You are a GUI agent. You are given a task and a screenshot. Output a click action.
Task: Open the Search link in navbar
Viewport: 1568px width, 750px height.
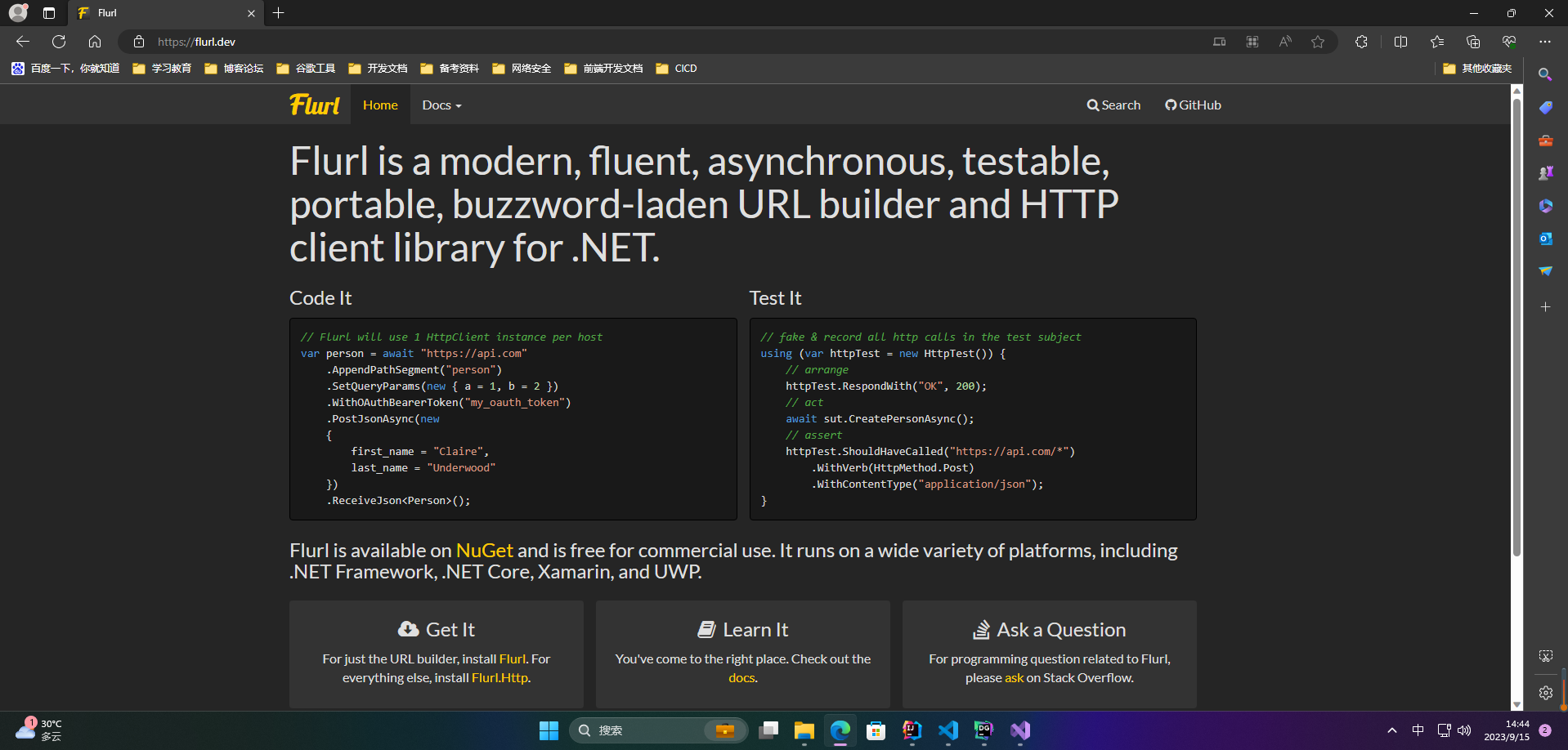coord(1113,105)
